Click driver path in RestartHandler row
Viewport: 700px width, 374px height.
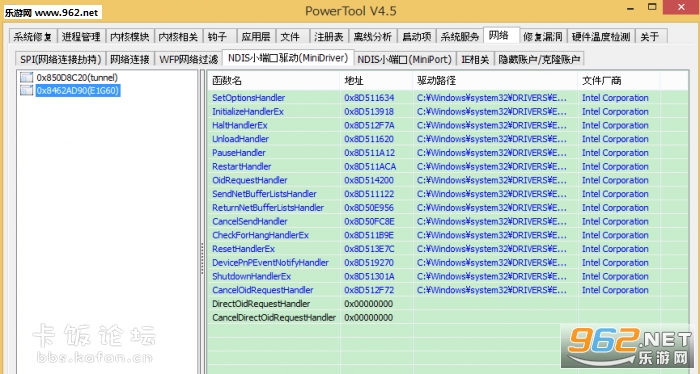point(492,166)
